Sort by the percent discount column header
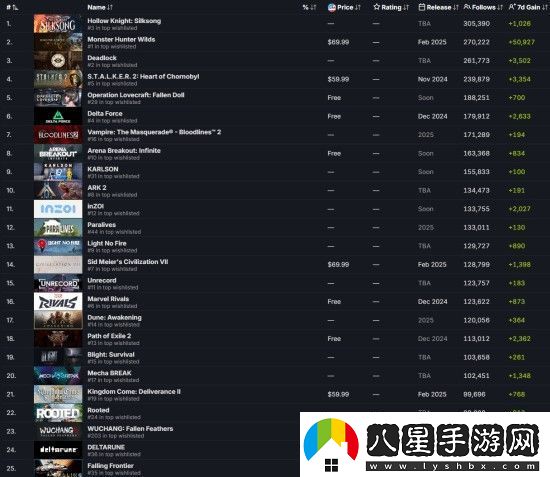 point(309,7)
